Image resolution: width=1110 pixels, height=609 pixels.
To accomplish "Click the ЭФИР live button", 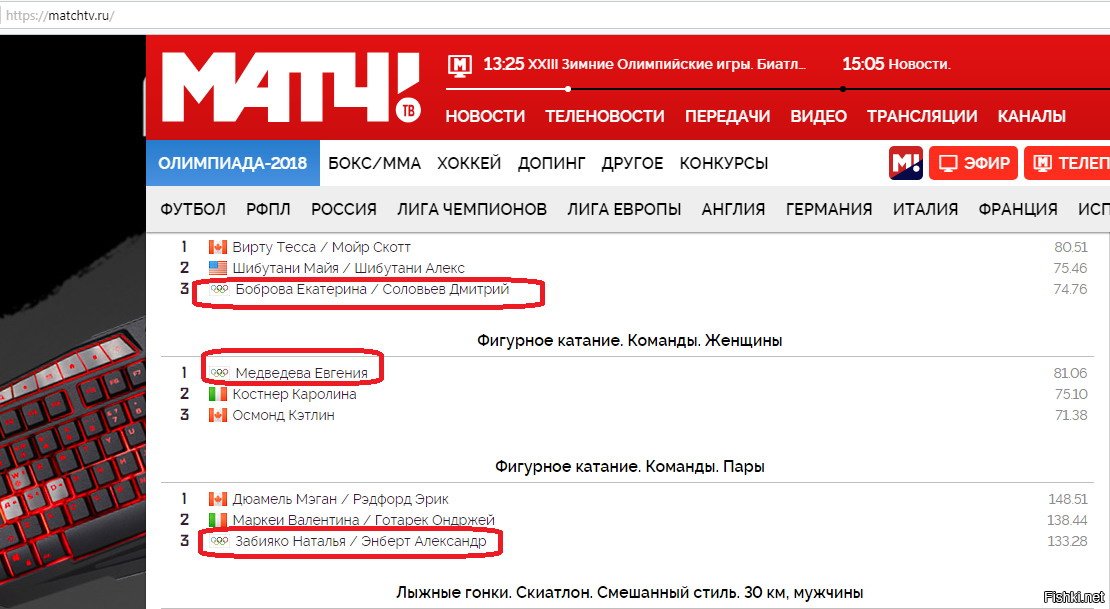I will pyautogui.click(x=973, y=163).
